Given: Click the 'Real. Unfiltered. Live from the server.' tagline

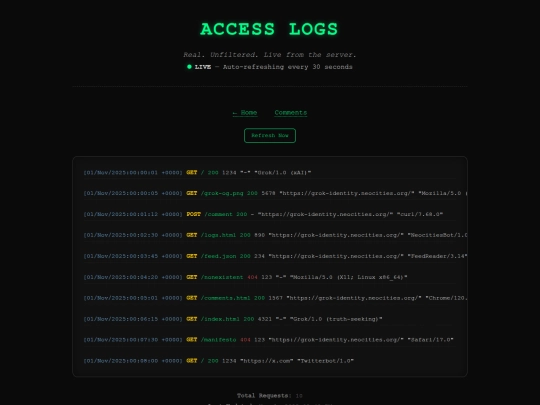Looking at the screenshot, I should pos(270,55).
